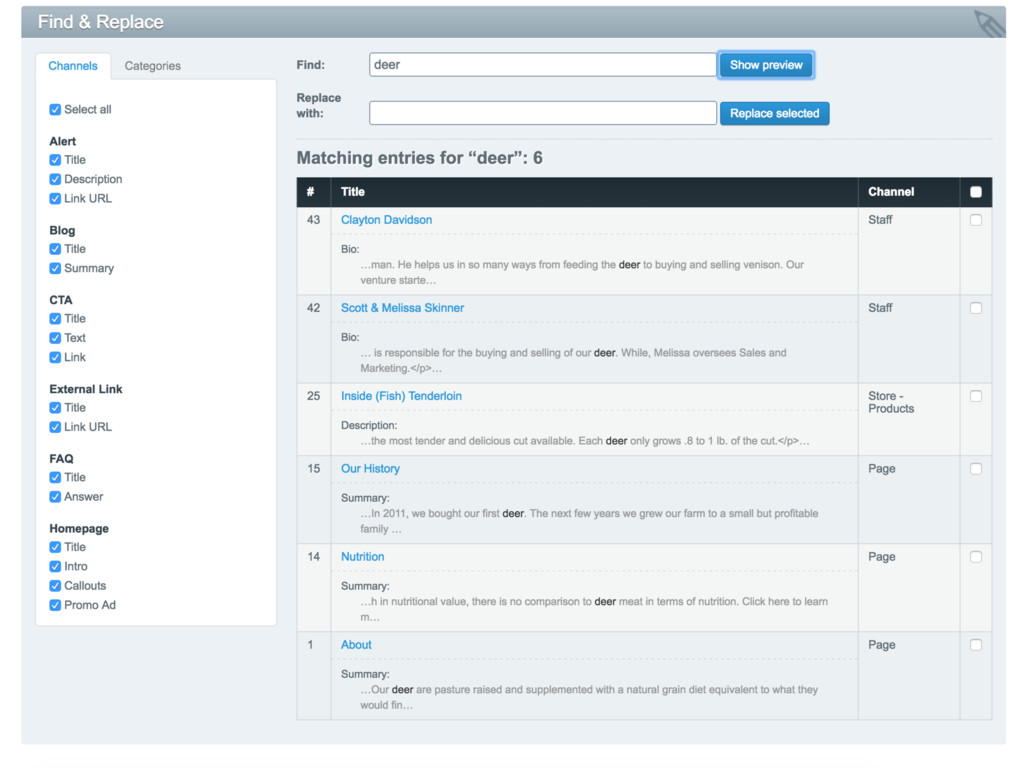Disable the External Link Title checkbox
Image resolution: width=1024 pixels, height=768 pixels.
(56, 408)
